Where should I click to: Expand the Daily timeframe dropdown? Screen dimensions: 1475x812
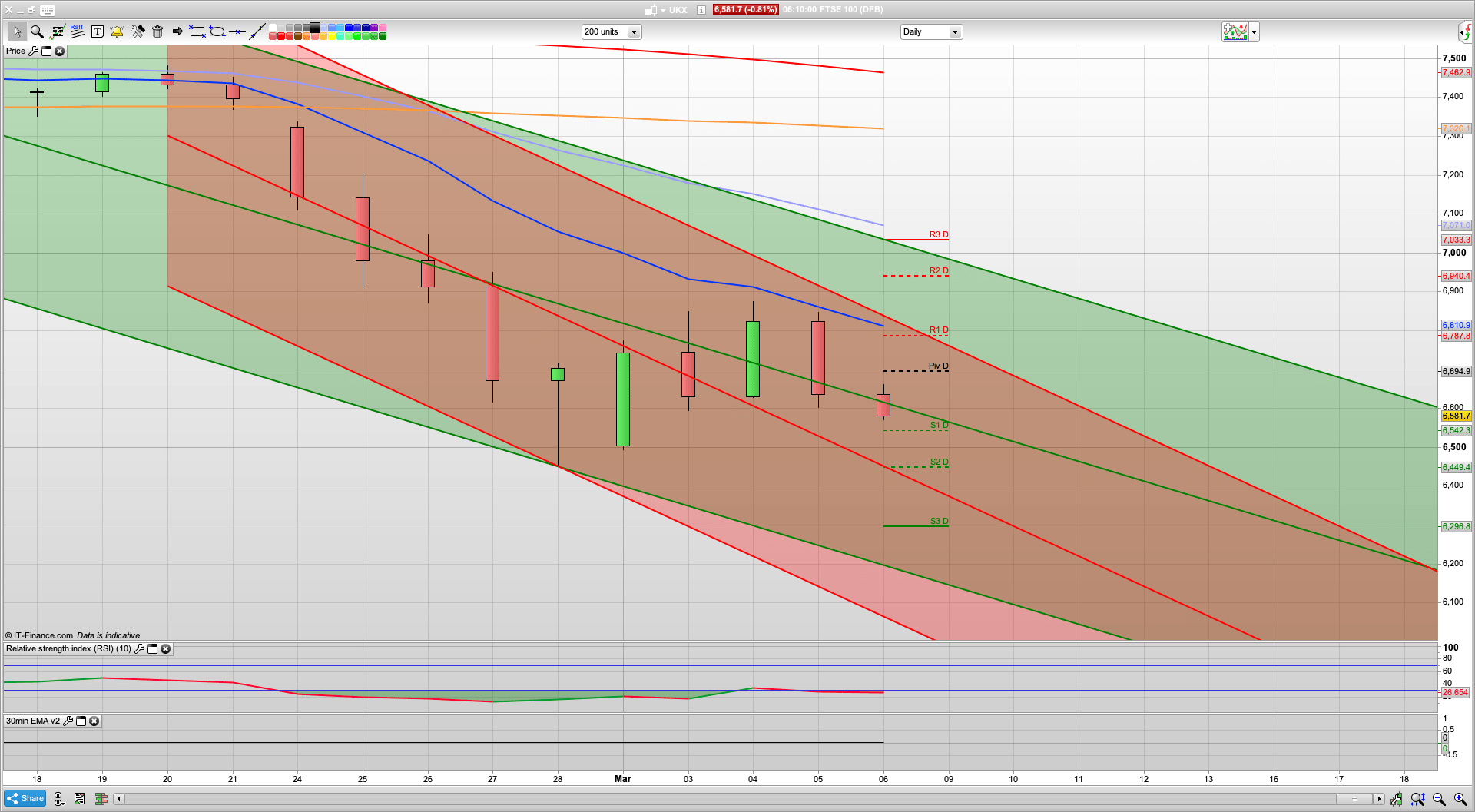(x=955, y=32)
